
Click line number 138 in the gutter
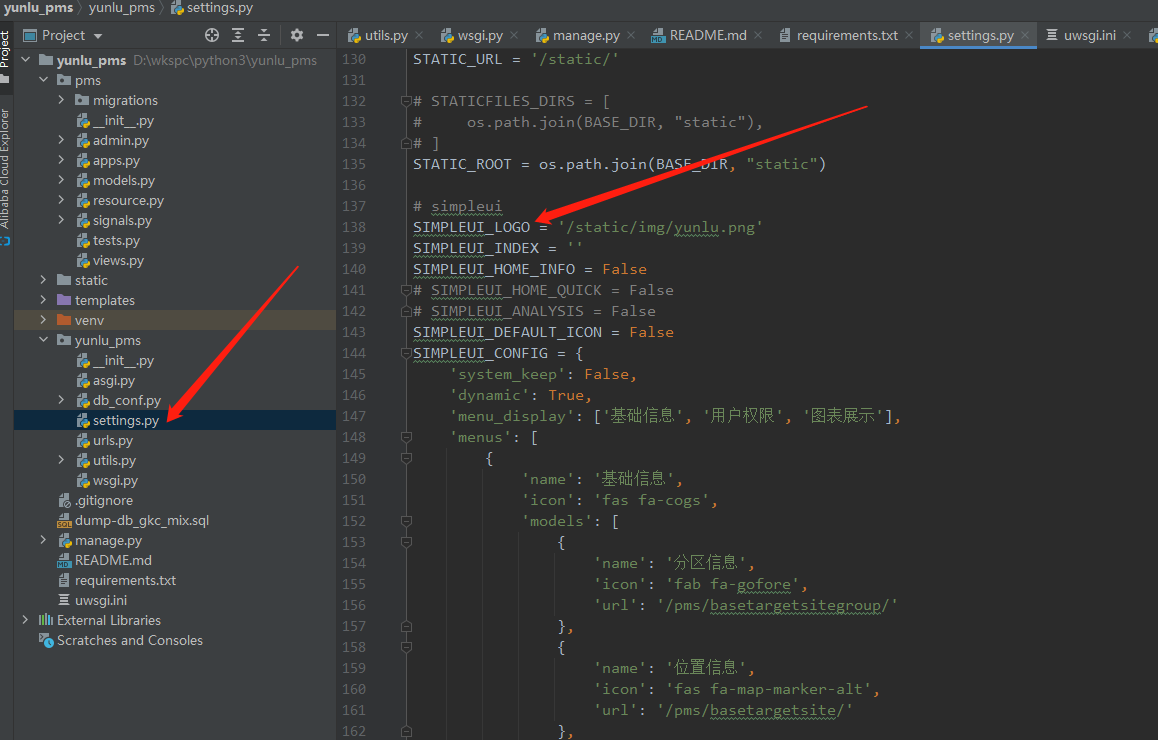pos(354,227)
